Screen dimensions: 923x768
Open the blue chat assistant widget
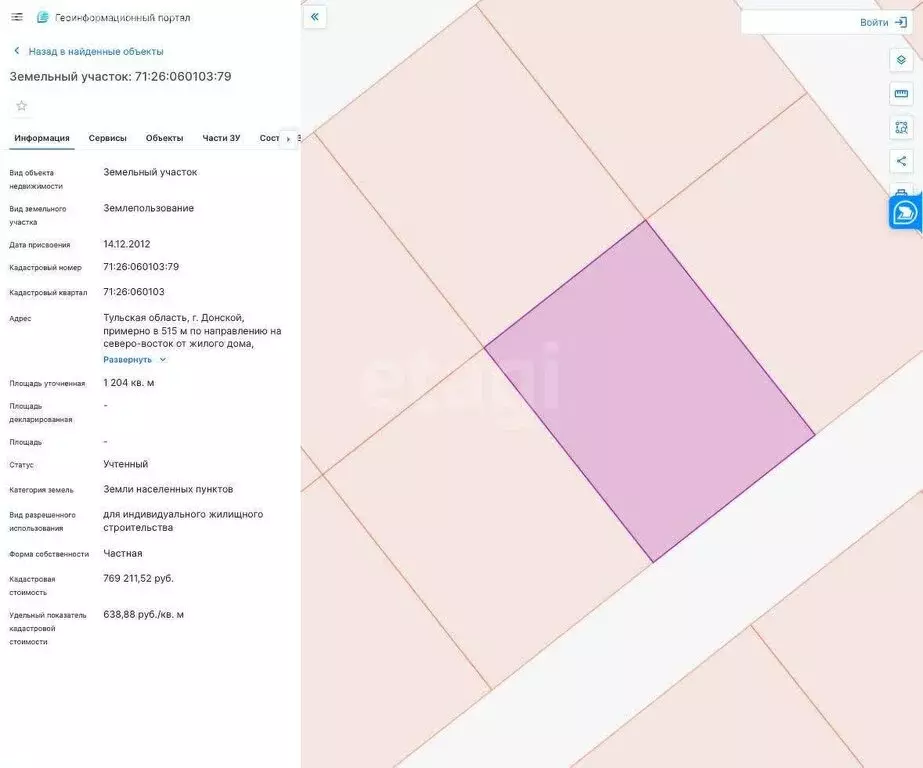pos(905,213)
